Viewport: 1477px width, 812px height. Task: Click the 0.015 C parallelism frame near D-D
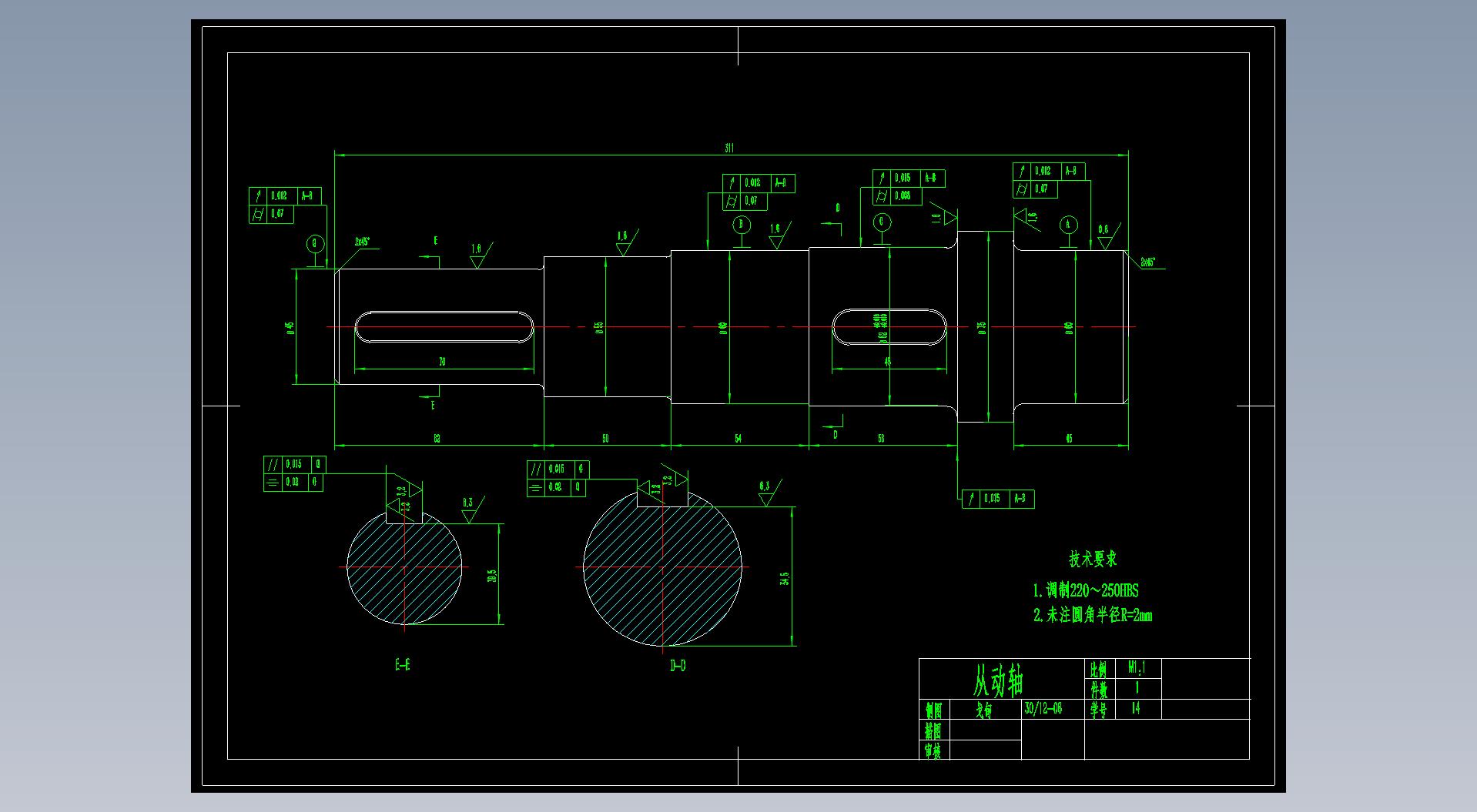558,469
